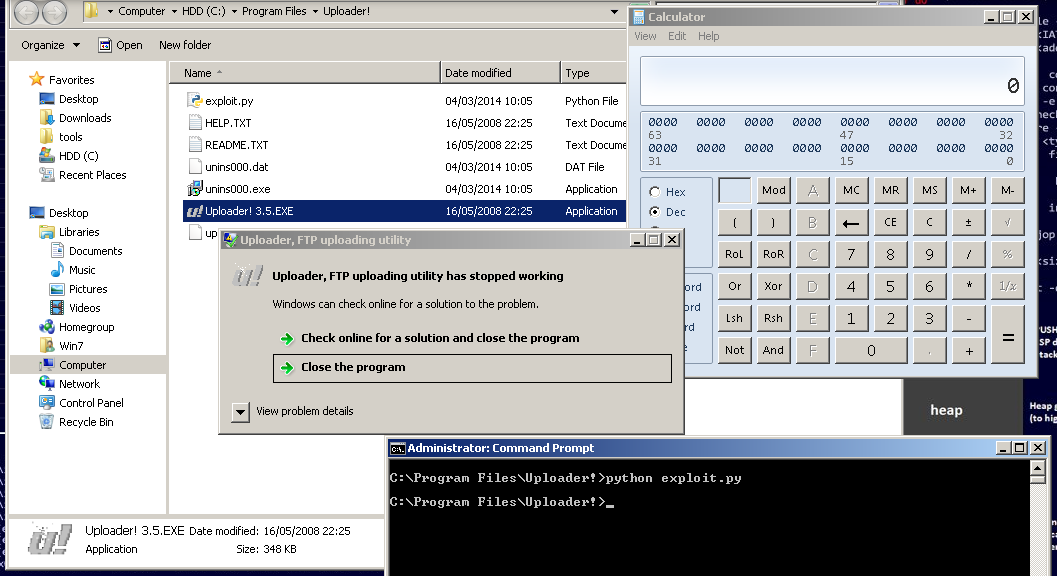Click the Explorer back navigation button
Screen dimensions: 1057x576
coord(28,11)
